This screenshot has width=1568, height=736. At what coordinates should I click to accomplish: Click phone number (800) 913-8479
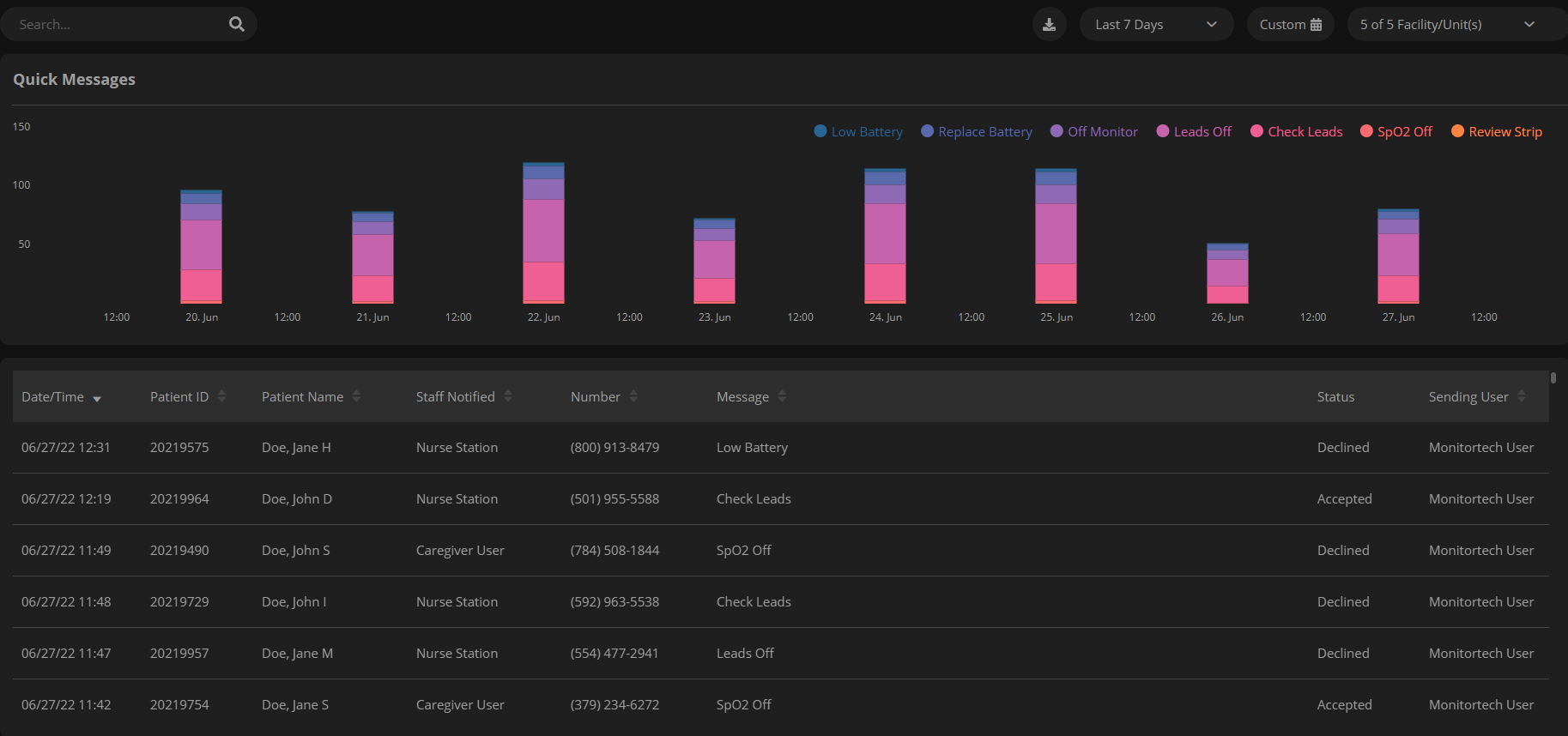(x=615, y=447)
